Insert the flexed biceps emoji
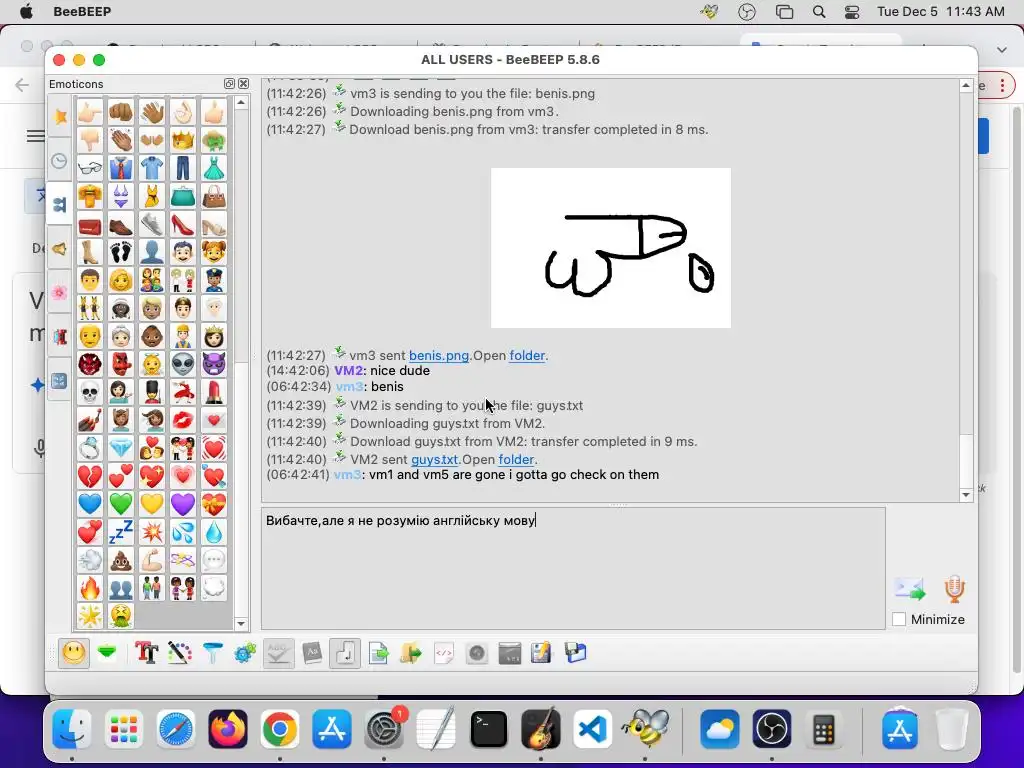Screen dimensions: 1024x768 click(x=152, y=560)
